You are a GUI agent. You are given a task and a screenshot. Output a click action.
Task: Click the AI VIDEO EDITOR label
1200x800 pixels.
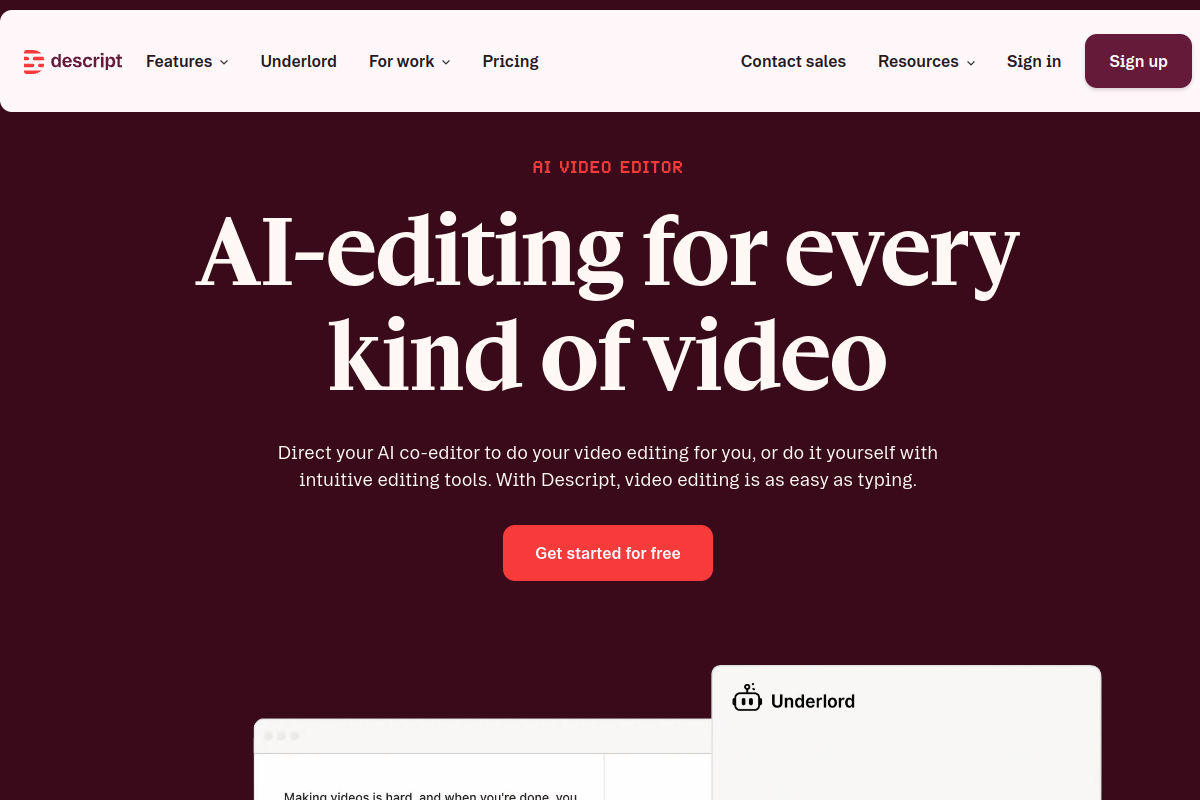608,167
